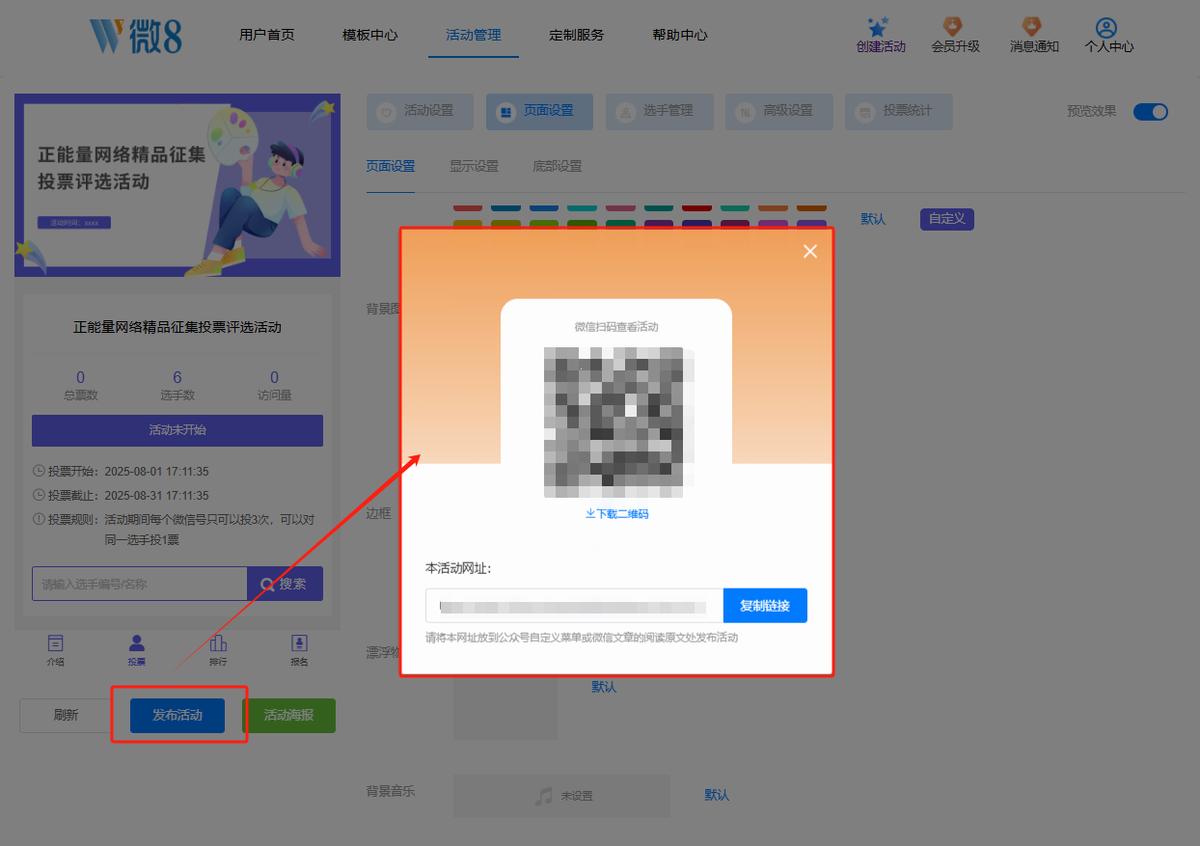Viewport: 1200px width, 846px height.
Task: Click the 请输入选手编号/名称 search field
Action: tap(140, 584)
